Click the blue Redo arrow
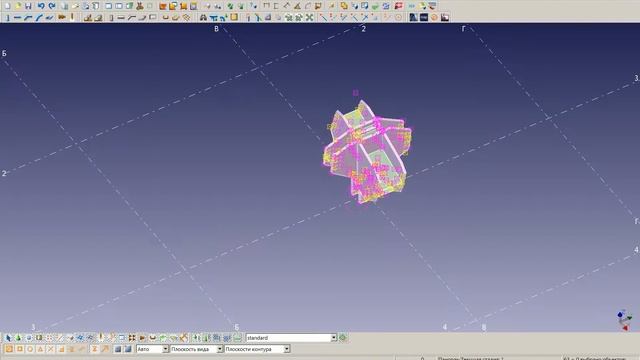640x360 pixels. [52, 6]
